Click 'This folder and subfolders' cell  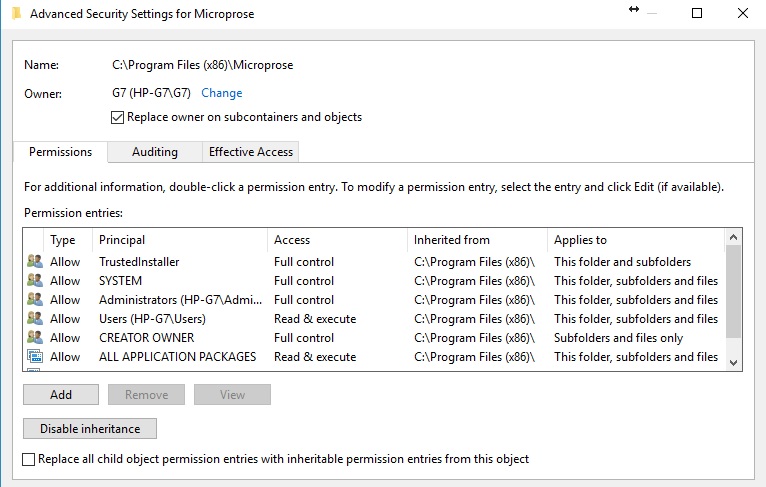click(622, 262)
